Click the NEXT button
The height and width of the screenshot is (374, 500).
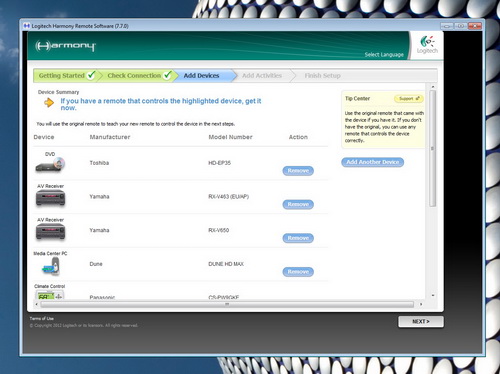tap(421, 322)
